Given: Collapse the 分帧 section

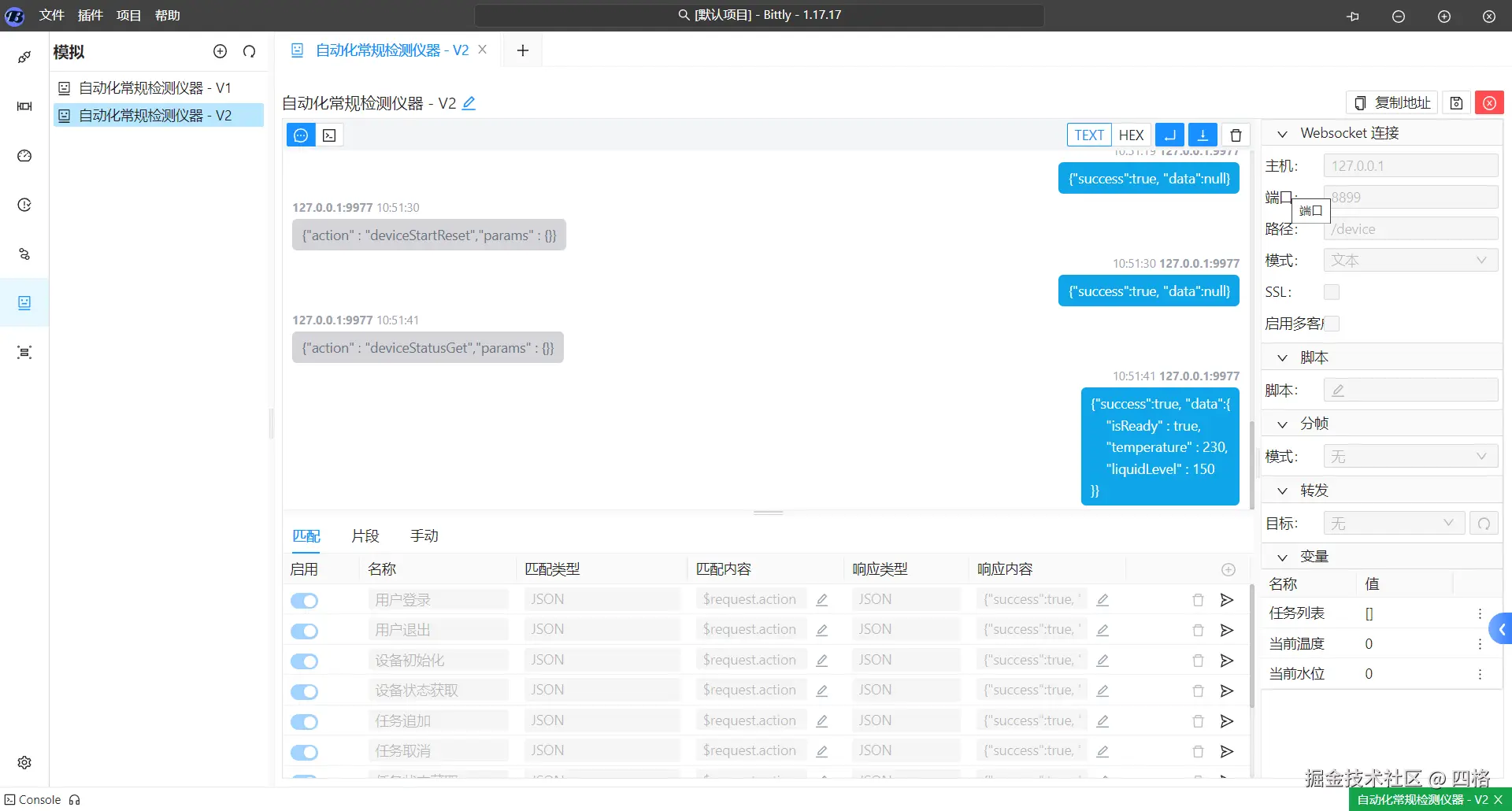Looking at the screenshot, I should pyautogui.click(x=1282, y=424).
